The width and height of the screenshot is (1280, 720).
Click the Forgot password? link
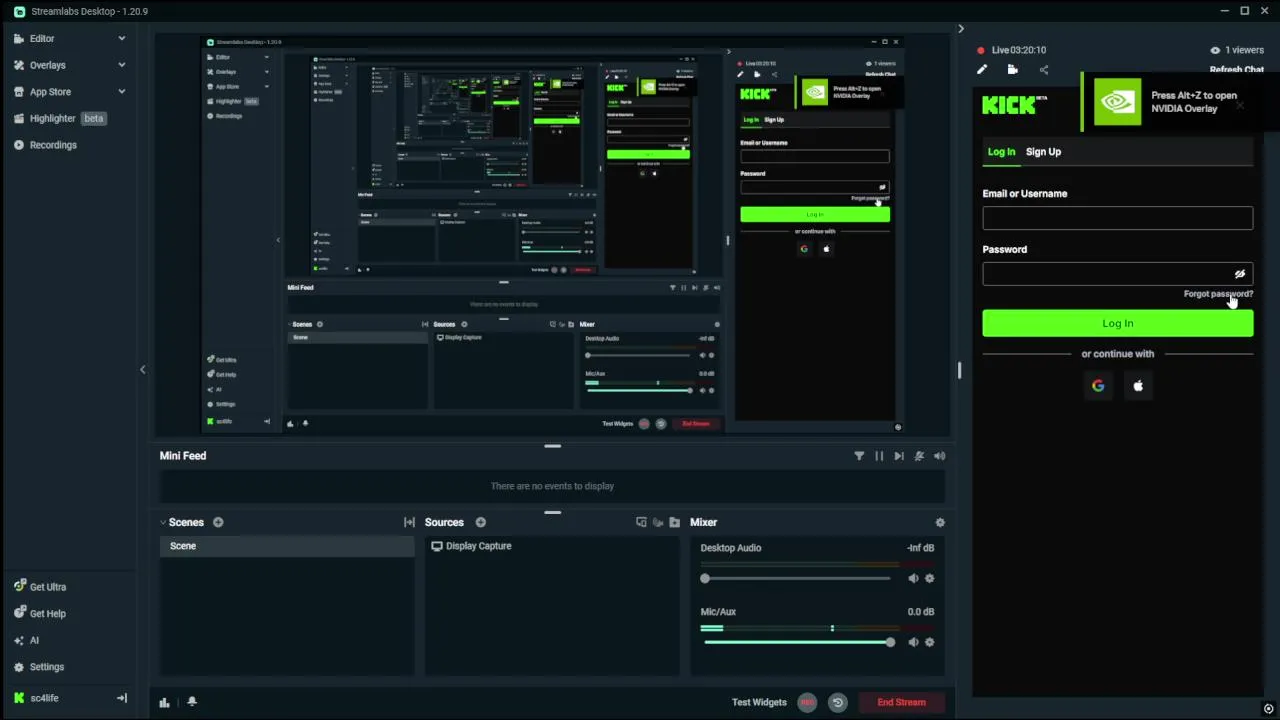1218,294
